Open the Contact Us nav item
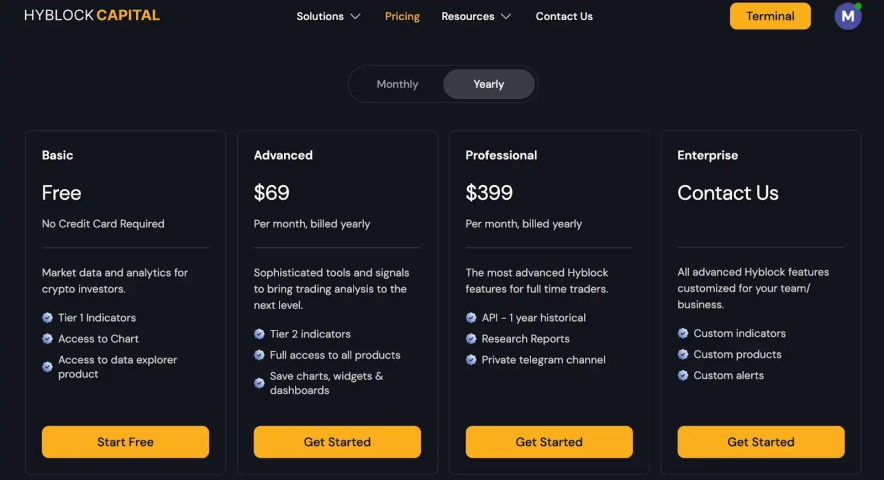Screen dimensions: 884x480 tap(564, 16)
